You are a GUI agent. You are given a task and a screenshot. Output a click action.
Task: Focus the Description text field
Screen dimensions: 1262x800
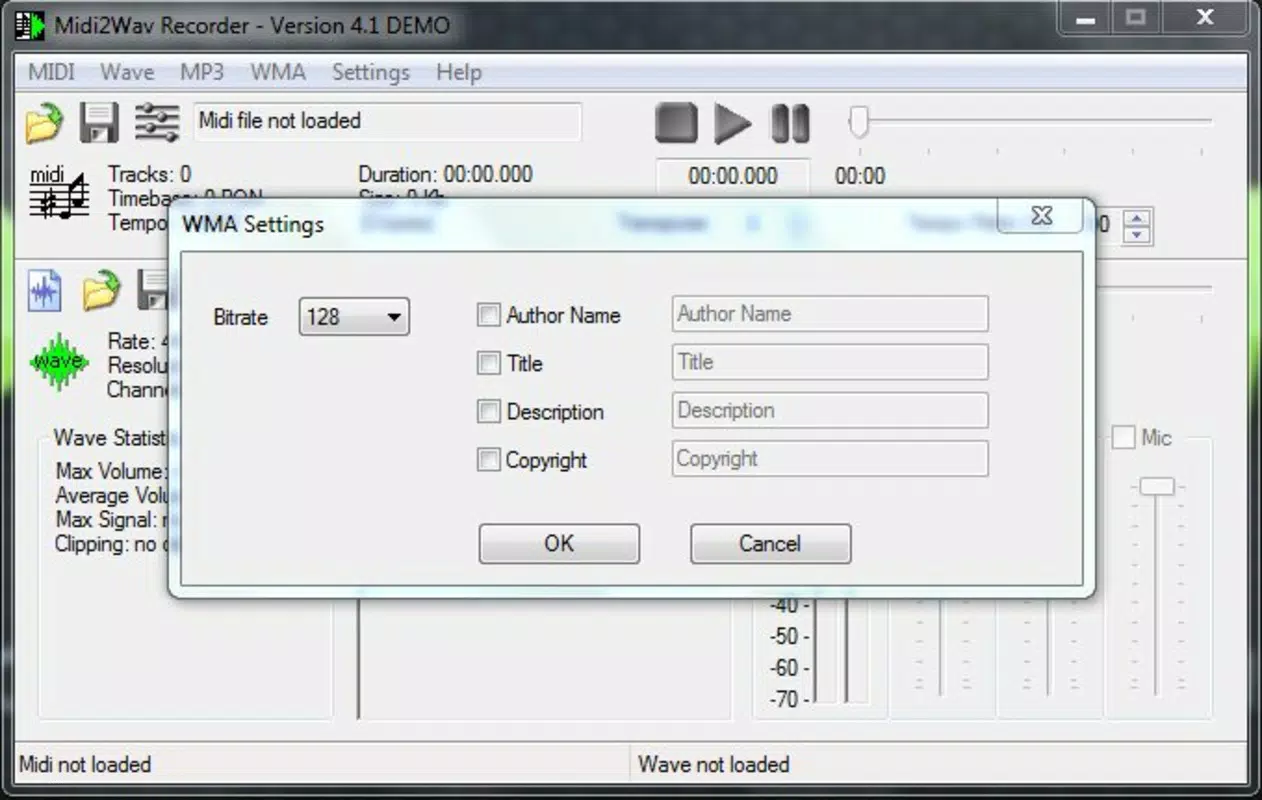830,410
